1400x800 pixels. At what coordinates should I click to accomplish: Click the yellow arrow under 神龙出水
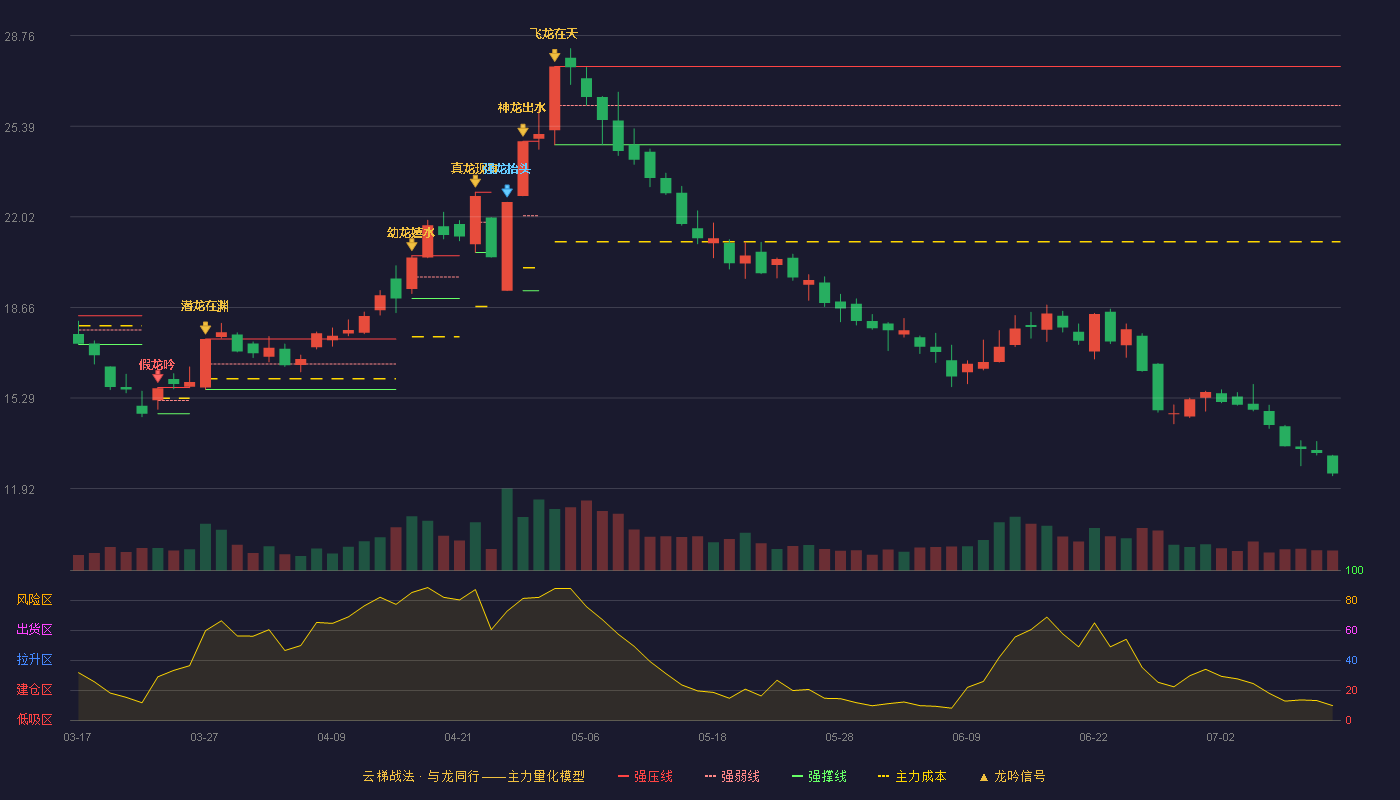pos(522,130)
